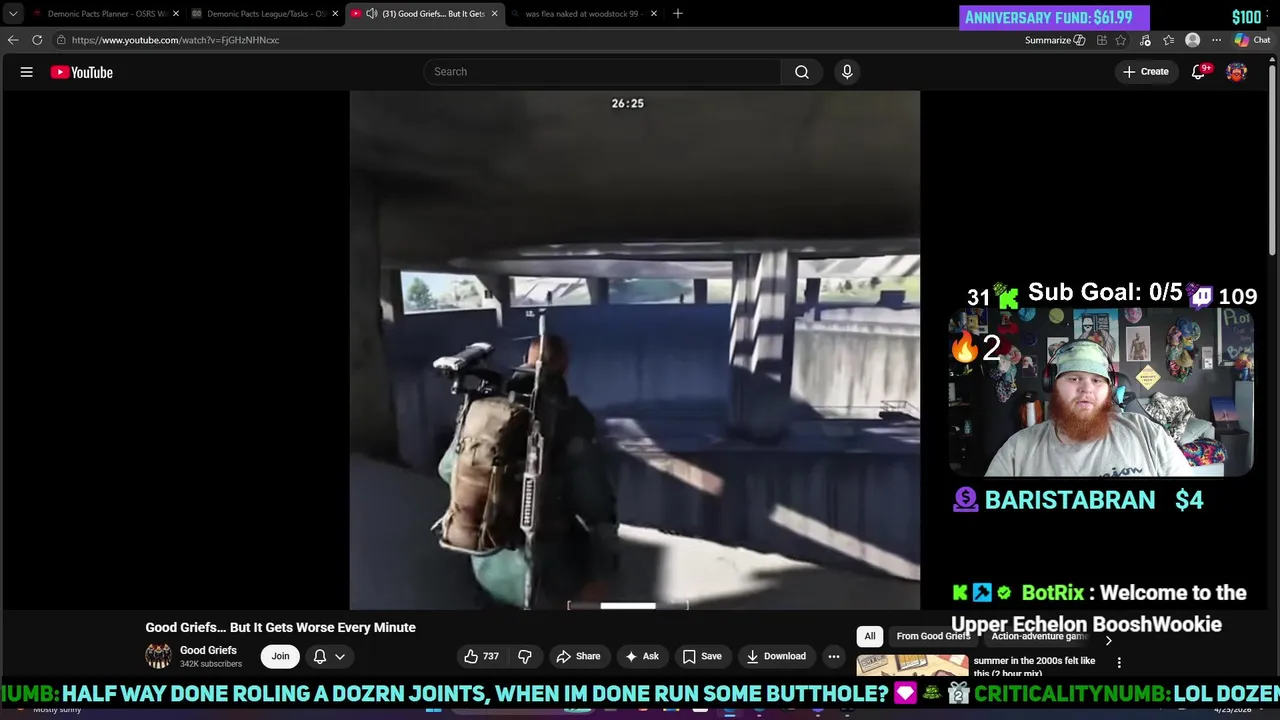Image resolution: width=1280 pixels, height=720 pixels.
Task: Focus the YouTube search field
Action: [x=602, y=72]
